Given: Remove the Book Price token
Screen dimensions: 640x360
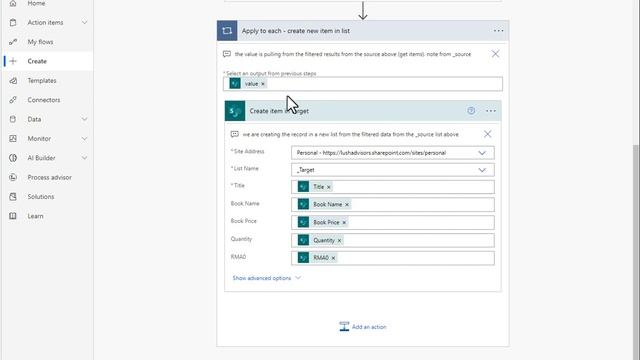Looking at the screenshot, I should tap(344, 222).
